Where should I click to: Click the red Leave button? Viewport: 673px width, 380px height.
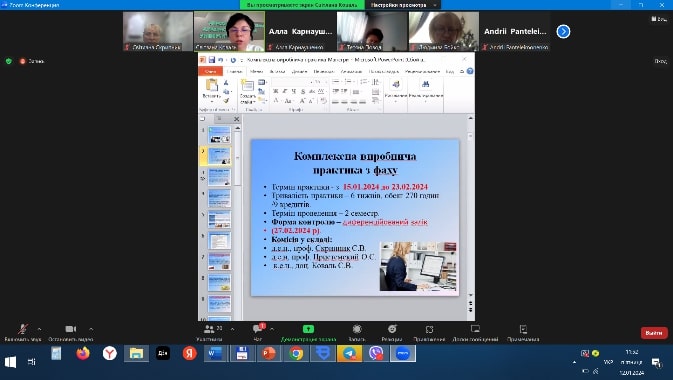pos(654,333)
